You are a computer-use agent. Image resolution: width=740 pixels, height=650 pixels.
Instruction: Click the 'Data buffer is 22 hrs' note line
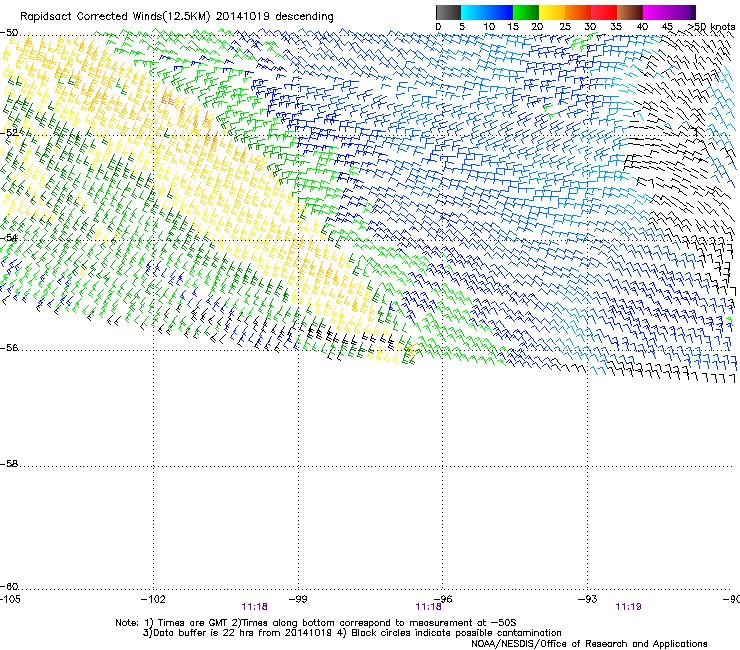(352, 633)
